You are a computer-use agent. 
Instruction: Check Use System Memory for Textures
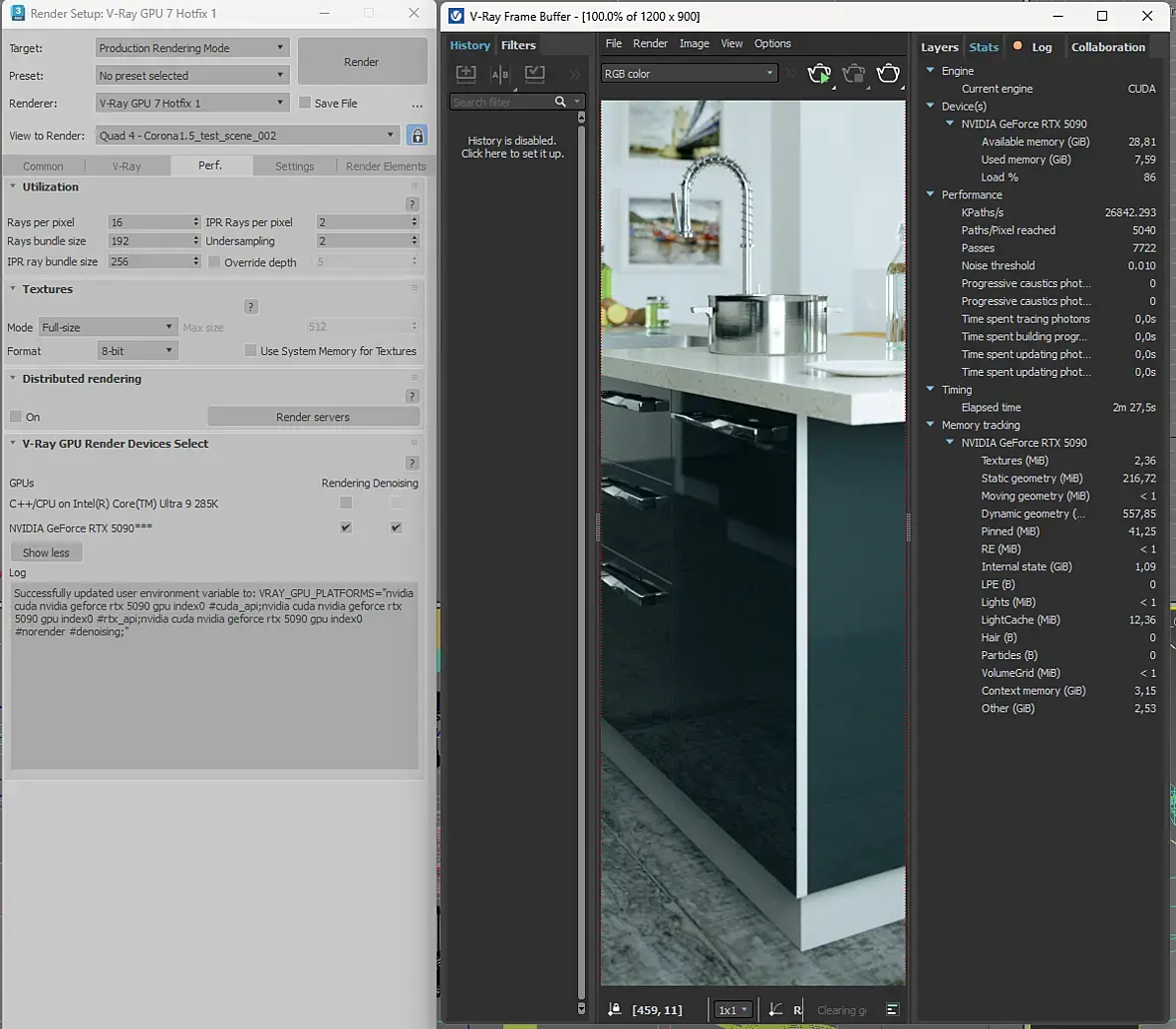[250, 351]
